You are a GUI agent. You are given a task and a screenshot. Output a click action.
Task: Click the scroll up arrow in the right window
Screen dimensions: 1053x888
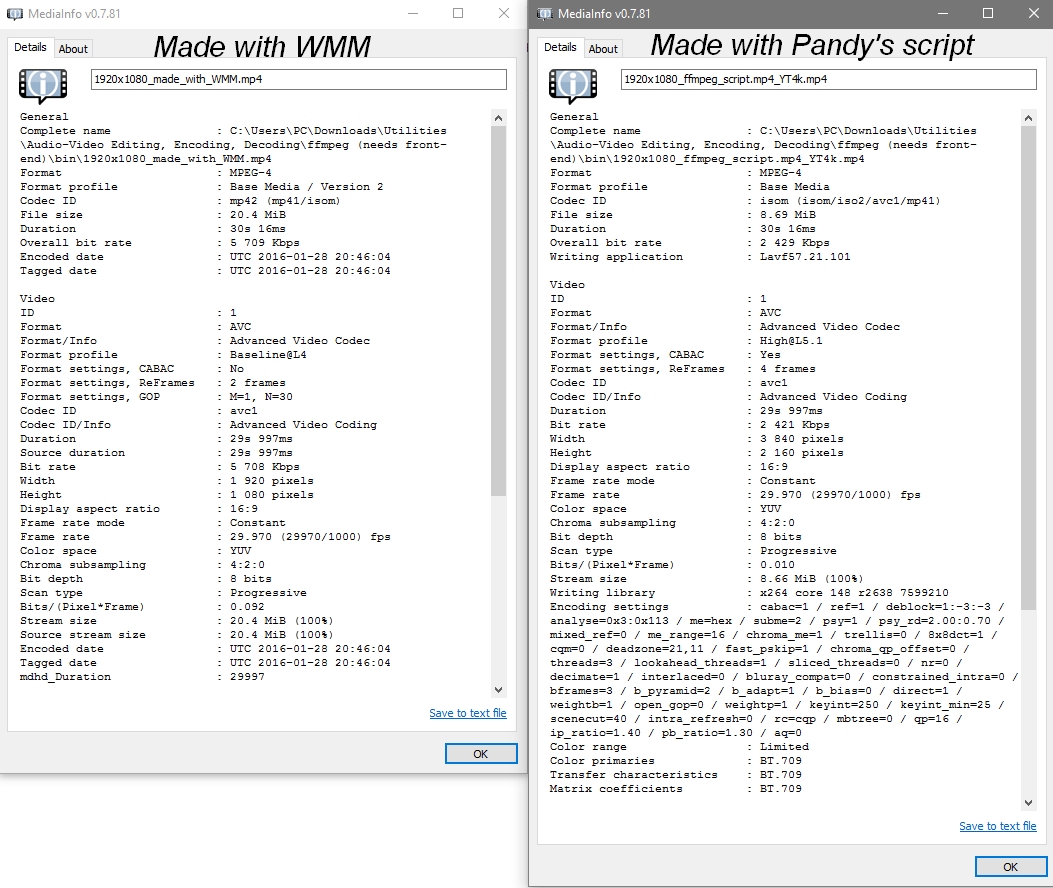click(1028, 118)
